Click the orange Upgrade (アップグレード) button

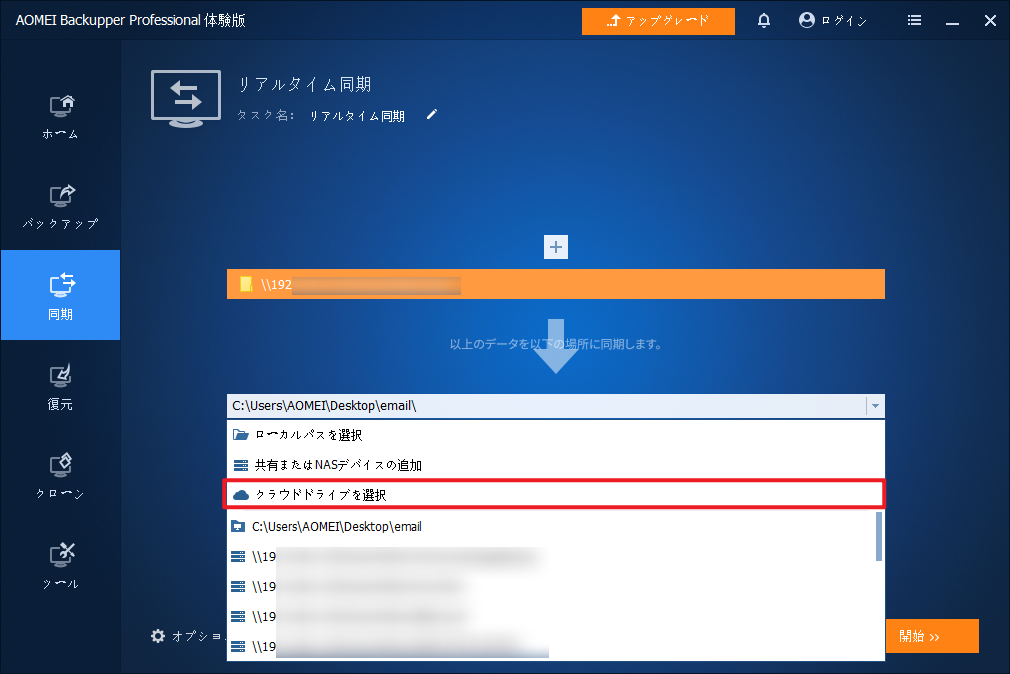[x=658, y=21]
